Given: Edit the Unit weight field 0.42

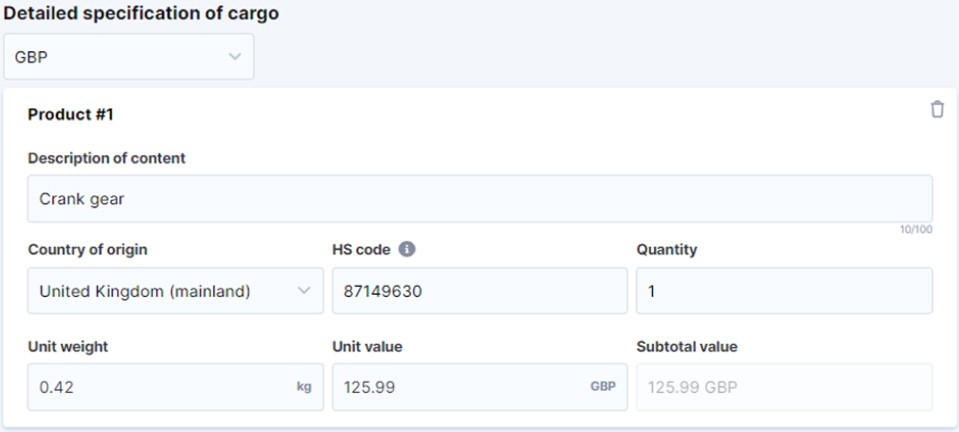Looking at the screenshot, I should click(176, 387).
